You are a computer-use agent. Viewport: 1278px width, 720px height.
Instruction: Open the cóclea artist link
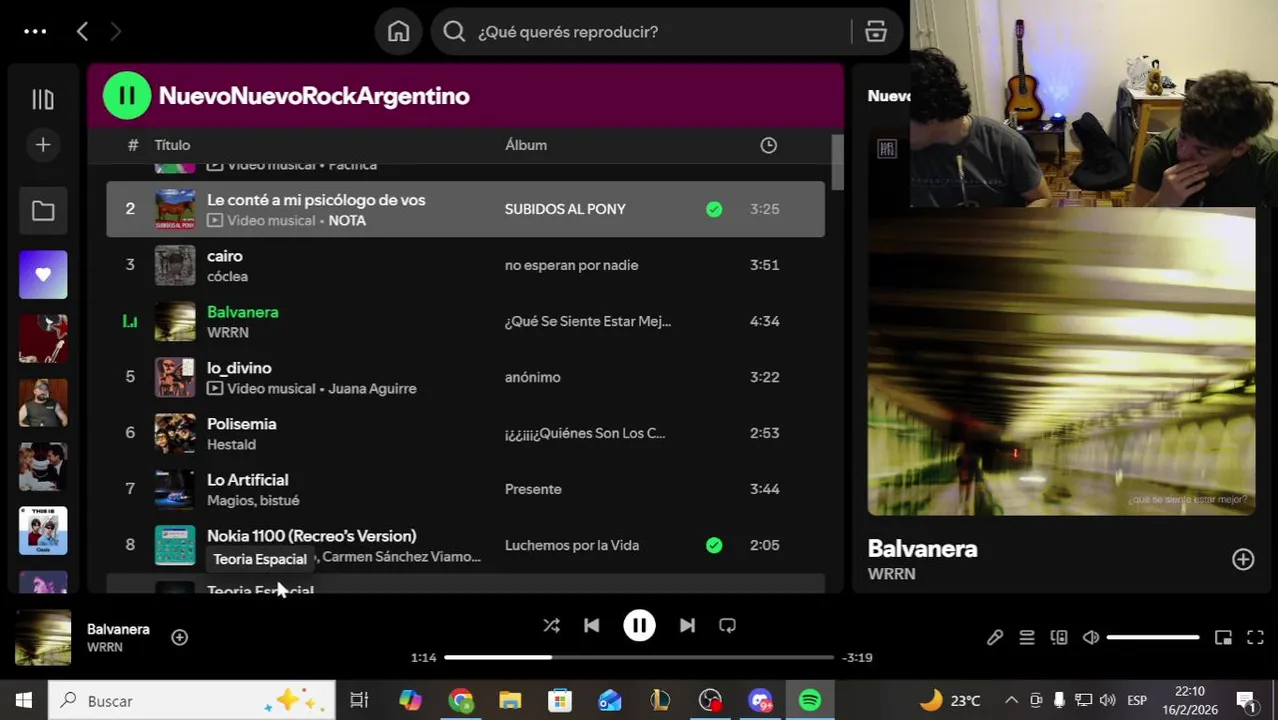pyautogui.click(x=227, y=277)
